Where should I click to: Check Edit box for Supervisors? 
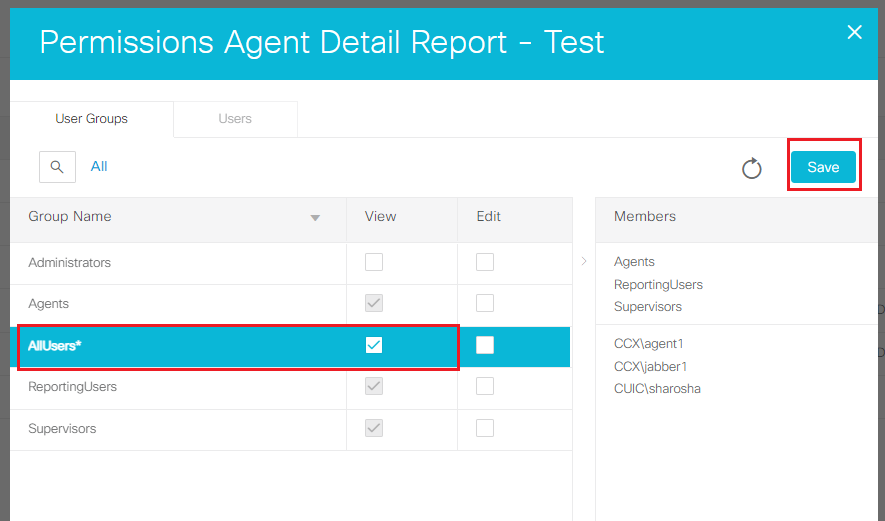[485, 428]
